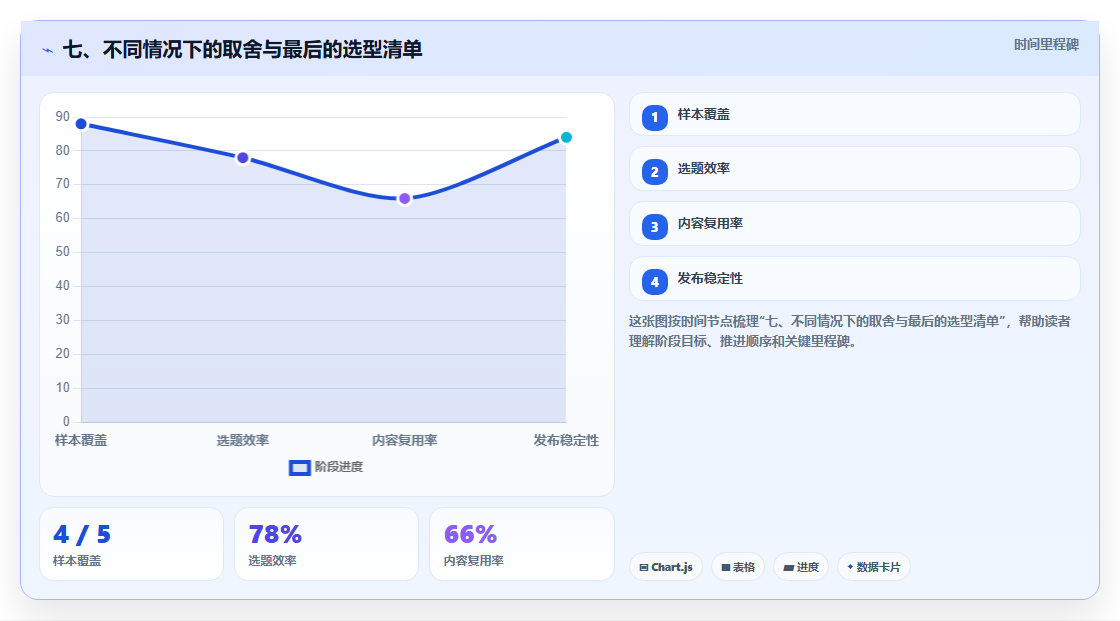
Task: Click the number 1 badge for 样本覆盖
Action: pos(654,117)
